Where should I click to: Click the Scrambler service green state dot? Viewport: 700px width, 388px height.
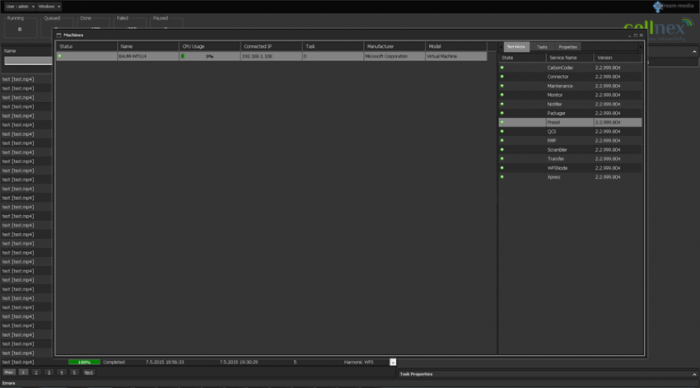coord(502,150)
